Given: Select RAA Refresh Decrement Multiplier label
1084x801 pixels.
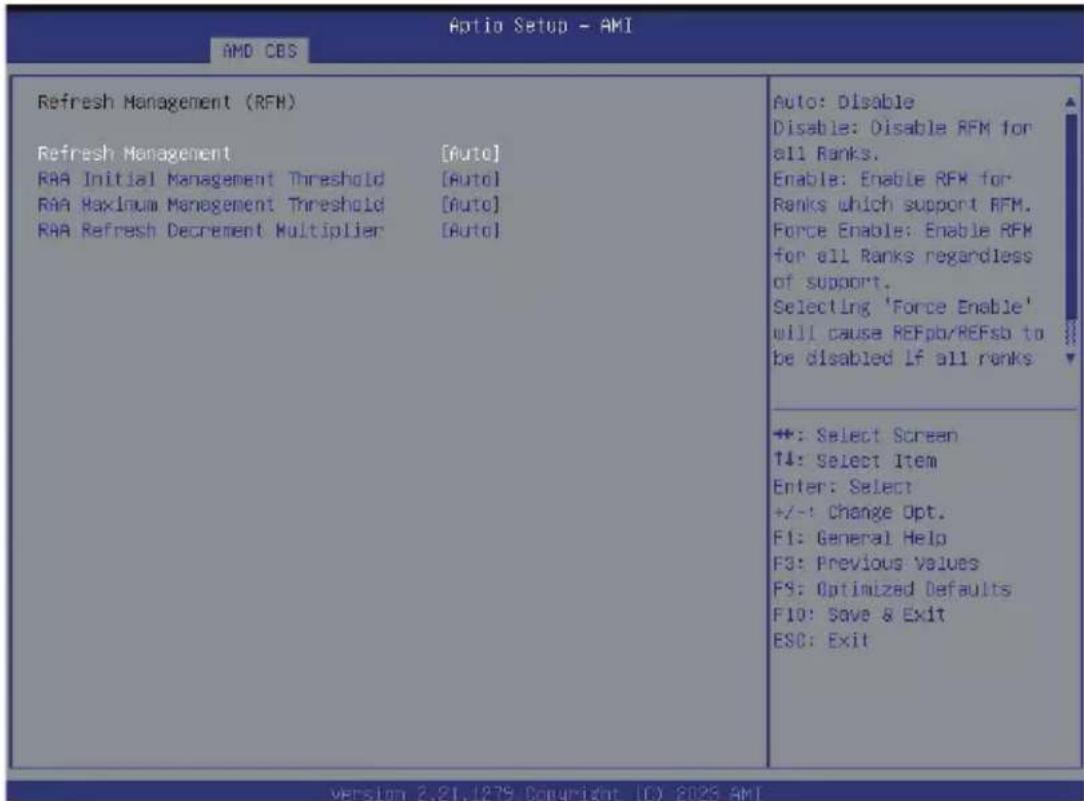Looking at the screenshot, I should coord(210,230).
